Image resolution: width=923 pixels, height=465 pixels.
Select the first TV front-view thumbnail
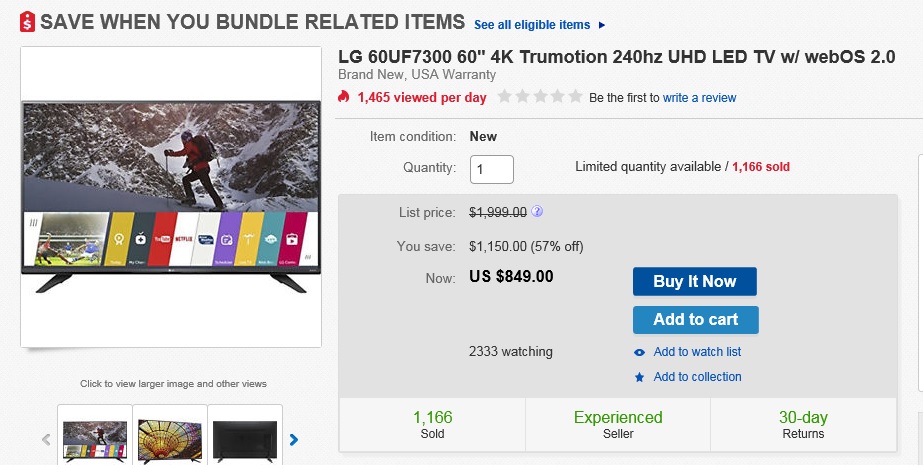(95, 437)
